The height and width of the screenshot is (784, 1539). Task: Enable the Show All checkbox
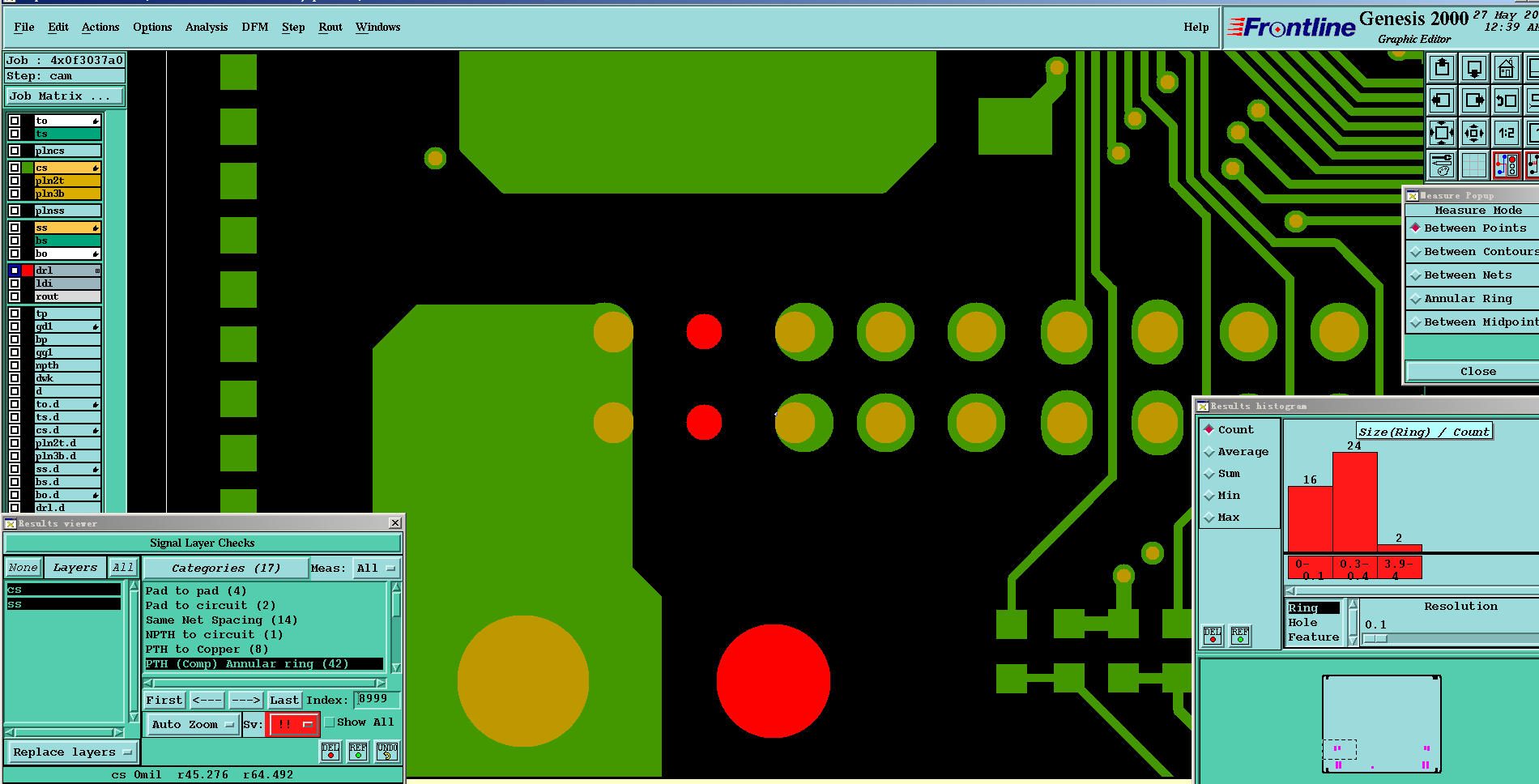(330, 722)
